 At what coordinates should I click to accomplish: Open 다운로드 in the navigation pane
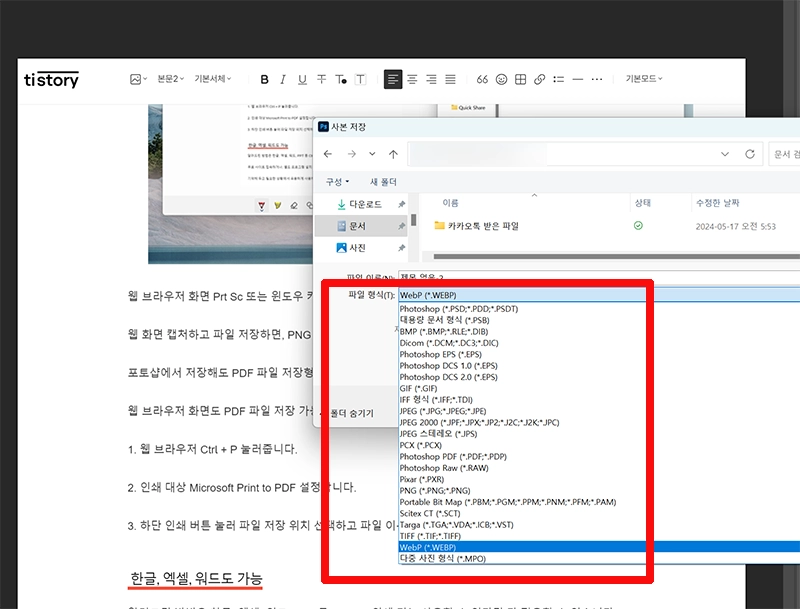[360, 205]
